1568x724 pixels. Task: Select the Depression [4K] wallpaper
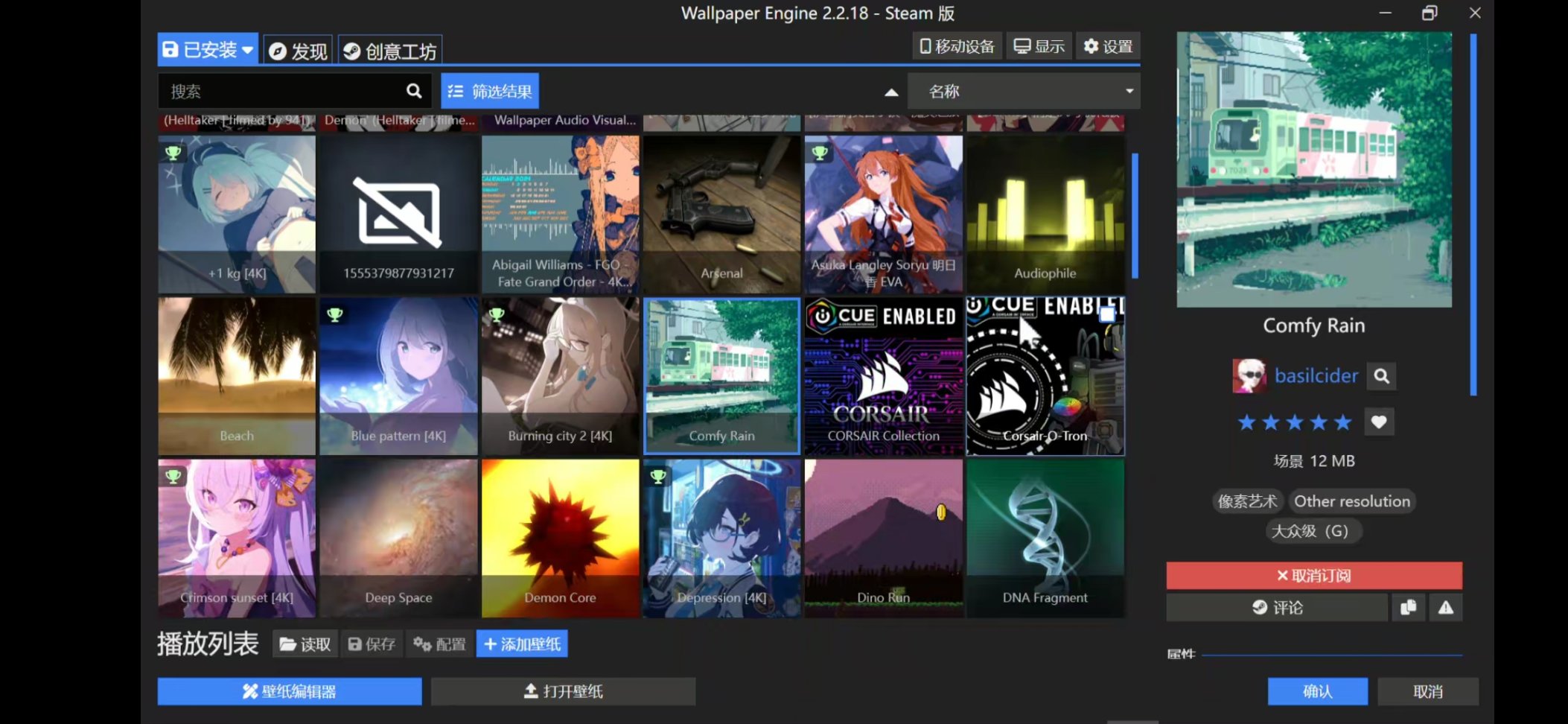pyautogui.click(x=721, y=539)
